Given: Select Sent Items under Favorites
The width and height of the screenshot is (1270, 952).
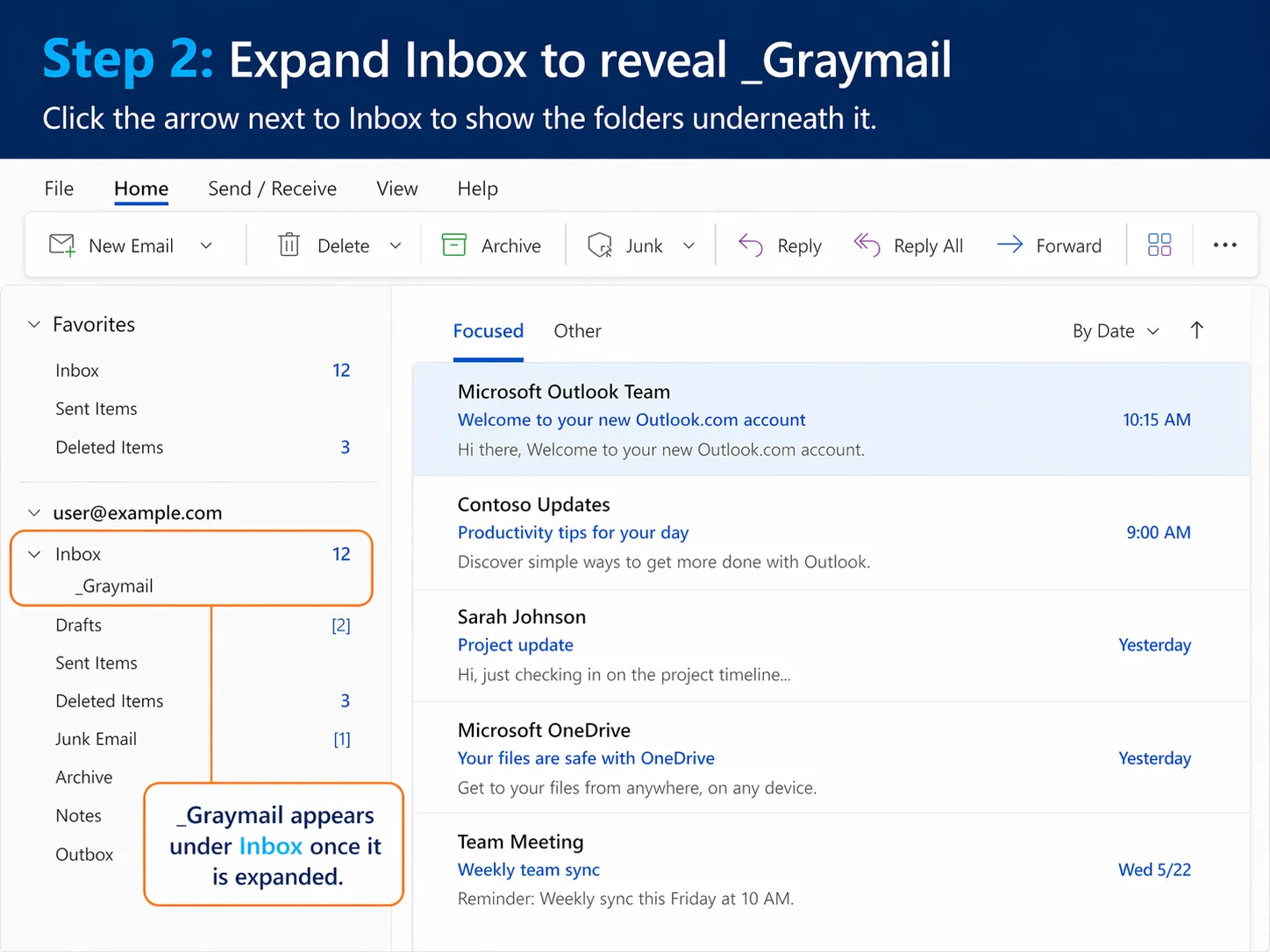Looking at the screenshot, I should pyautogui.click(x=203, y=409).
